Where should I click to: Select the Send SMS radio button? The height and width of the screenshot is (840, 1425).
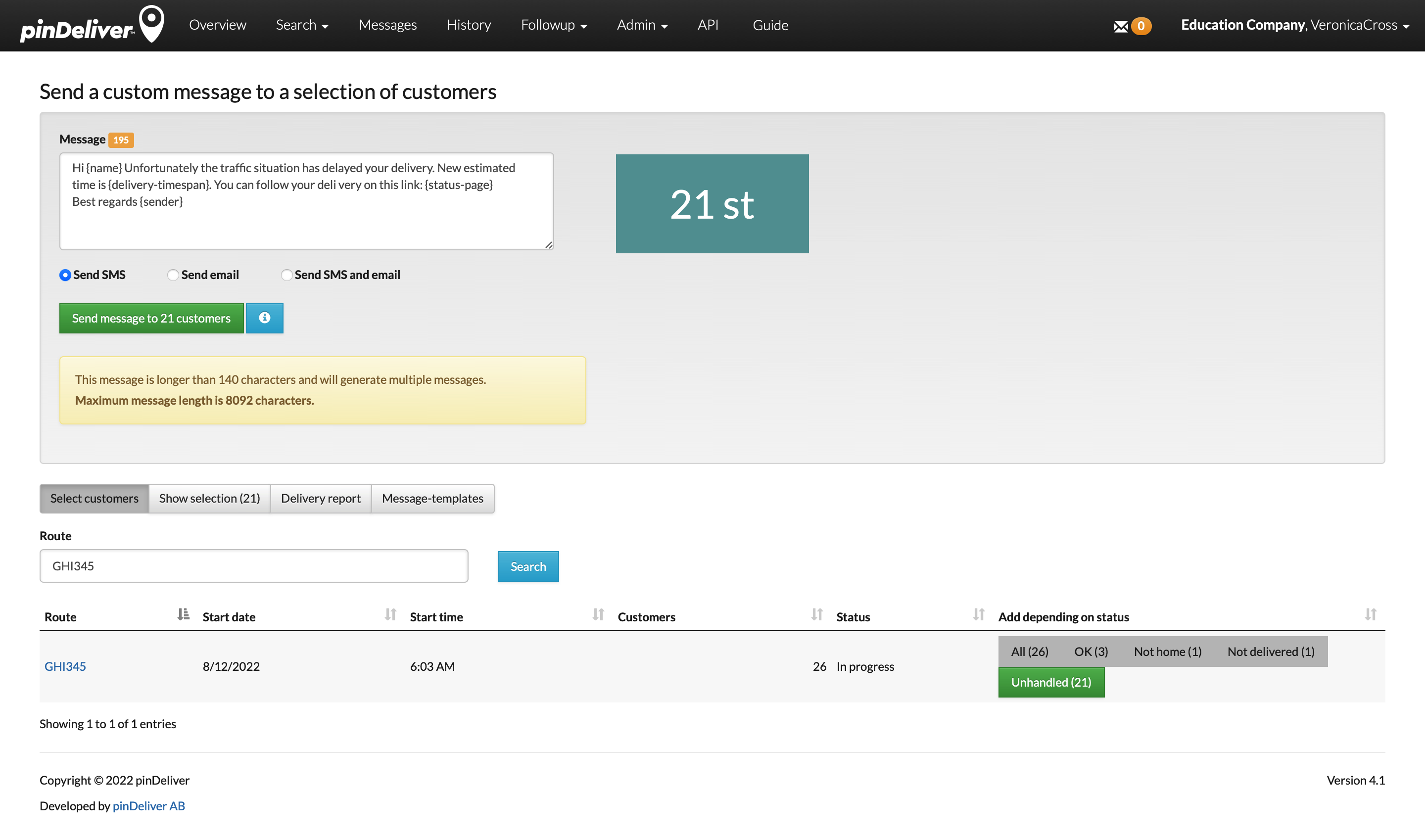point(65,275)
